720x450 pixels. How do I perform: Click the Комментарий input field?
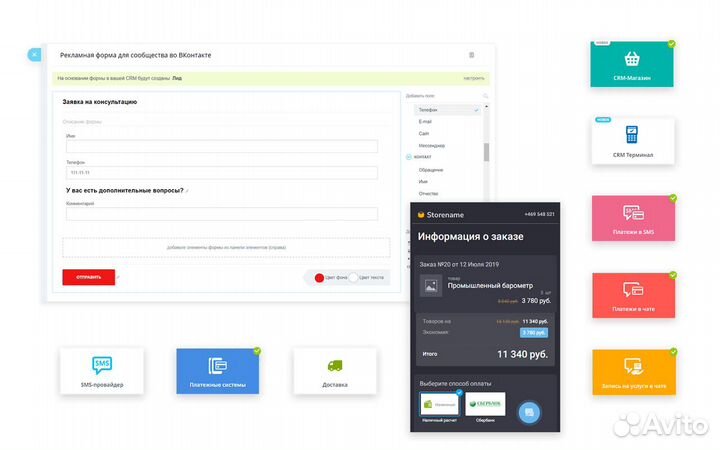tap(220, 214)
